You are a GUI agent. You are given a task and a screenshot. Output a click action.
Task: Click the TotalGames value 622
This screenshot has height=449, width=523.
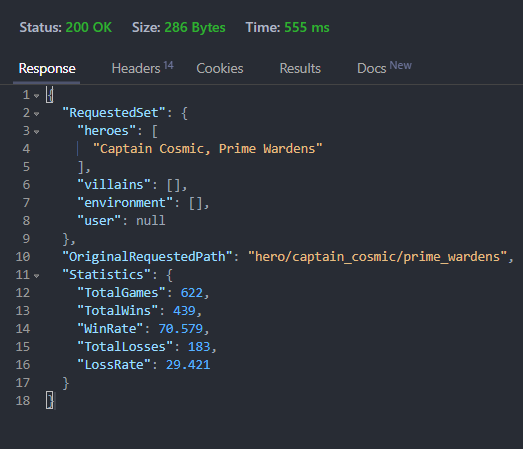(192, 293)
